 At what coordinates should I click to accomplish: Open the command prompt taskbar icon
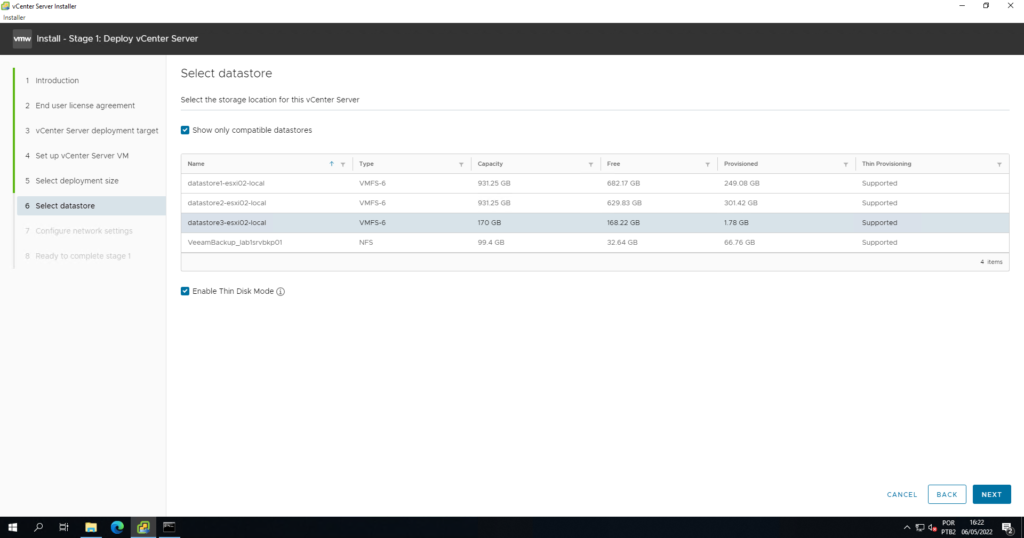point(169,527)
